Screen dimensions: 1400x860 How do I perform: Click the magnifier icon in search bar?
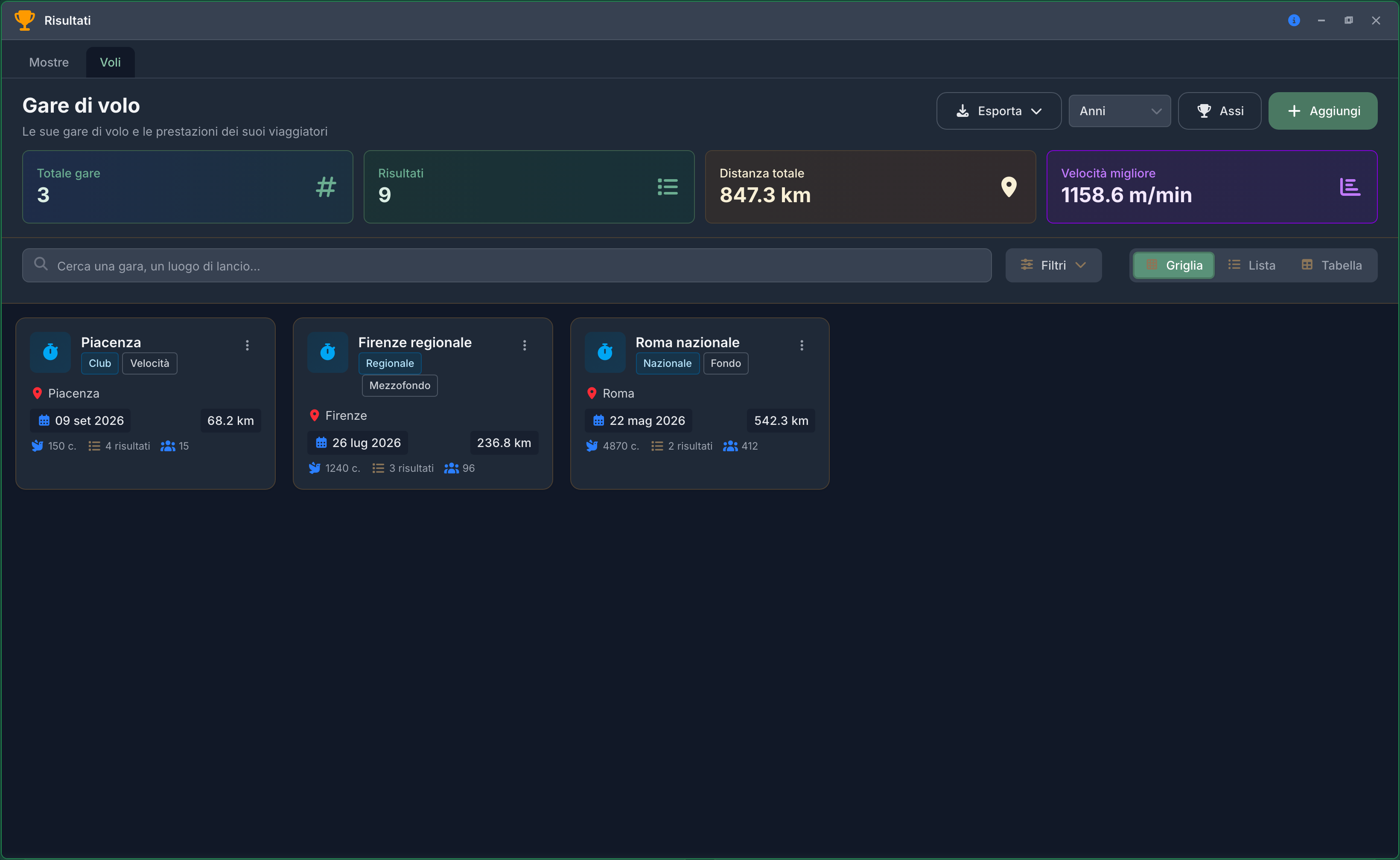(41, 264)
